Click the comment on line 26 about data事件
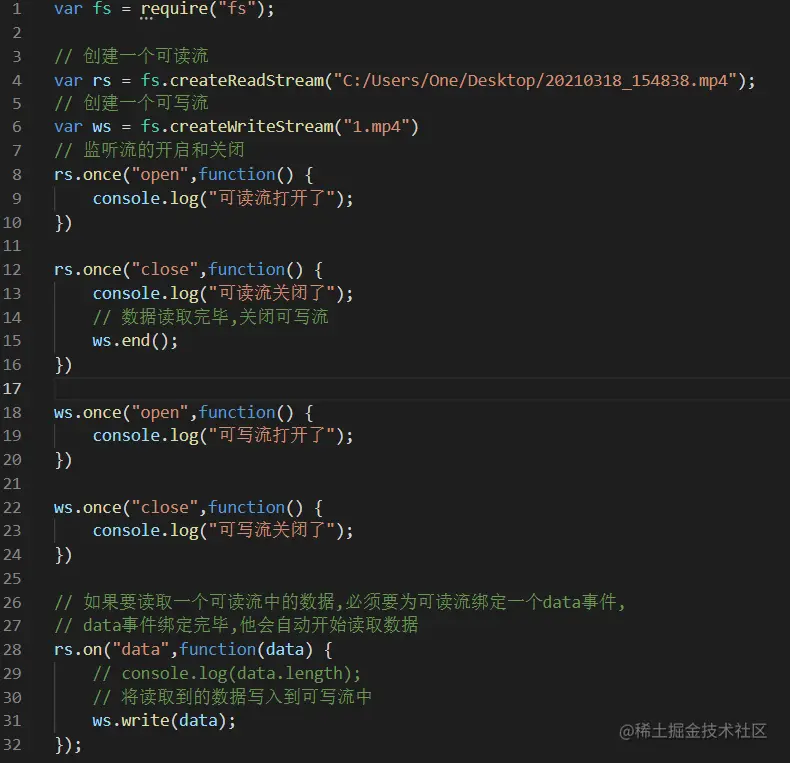 (x=340, y=602)
